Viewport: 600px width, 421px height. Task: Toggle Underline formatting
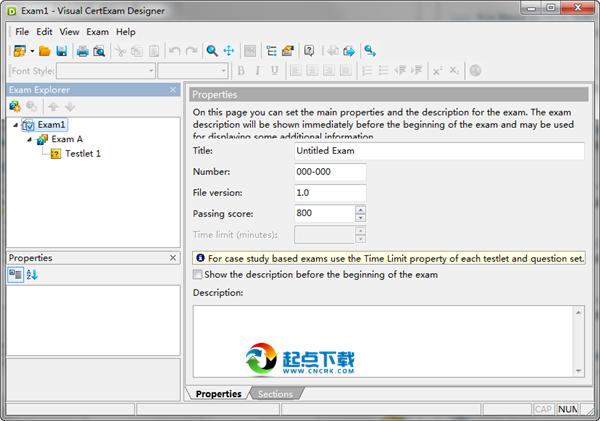click(x=274, y=71)
